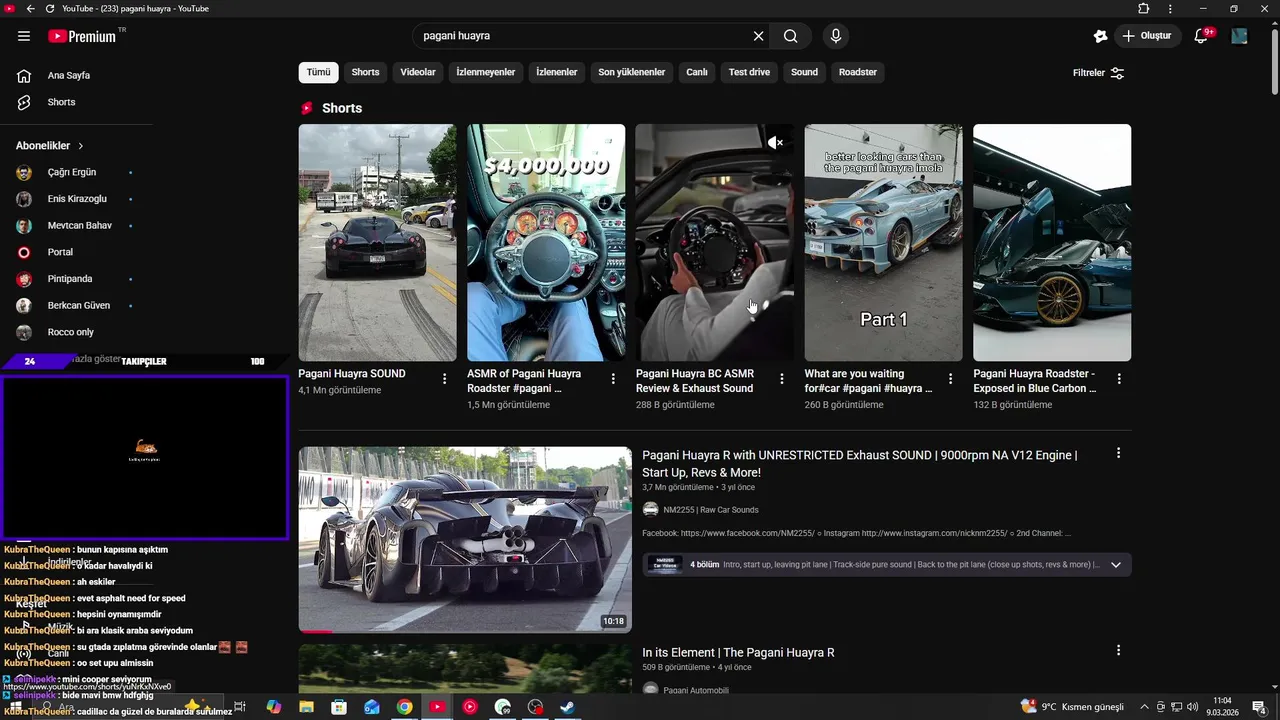Select the Son yüklenenler chip
This screenshot has height=720, width=1280.
point(631,72)
